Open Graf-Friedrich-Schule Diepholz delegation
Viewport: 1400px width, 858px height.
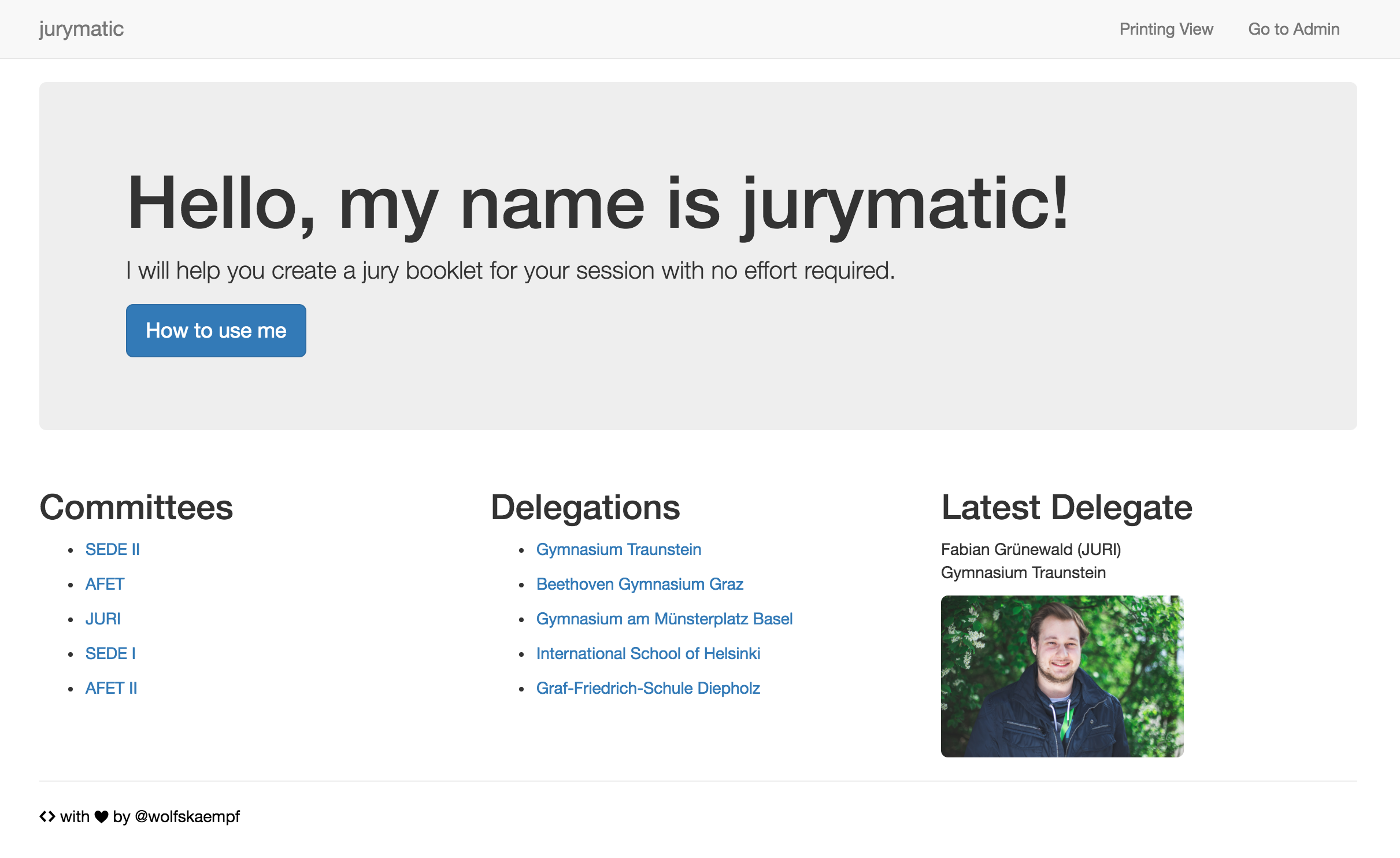[x=649, y=688]
